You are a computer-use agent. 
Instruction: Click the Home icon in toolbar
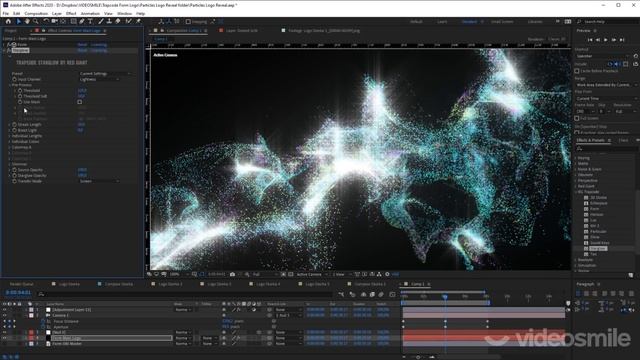click(x=8, y=21)
